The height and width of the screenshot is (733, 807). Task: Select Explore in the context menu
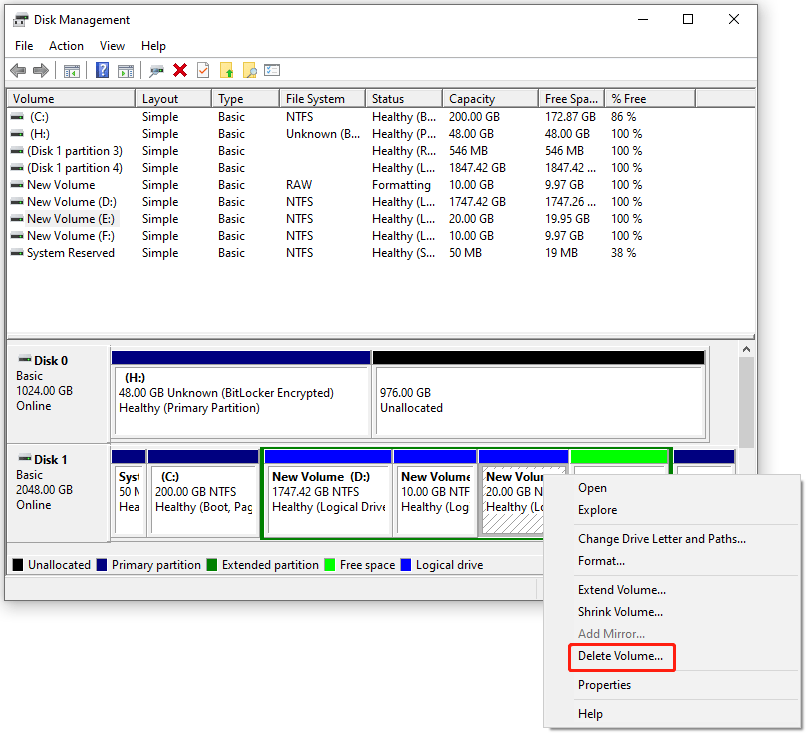point(598,510)
